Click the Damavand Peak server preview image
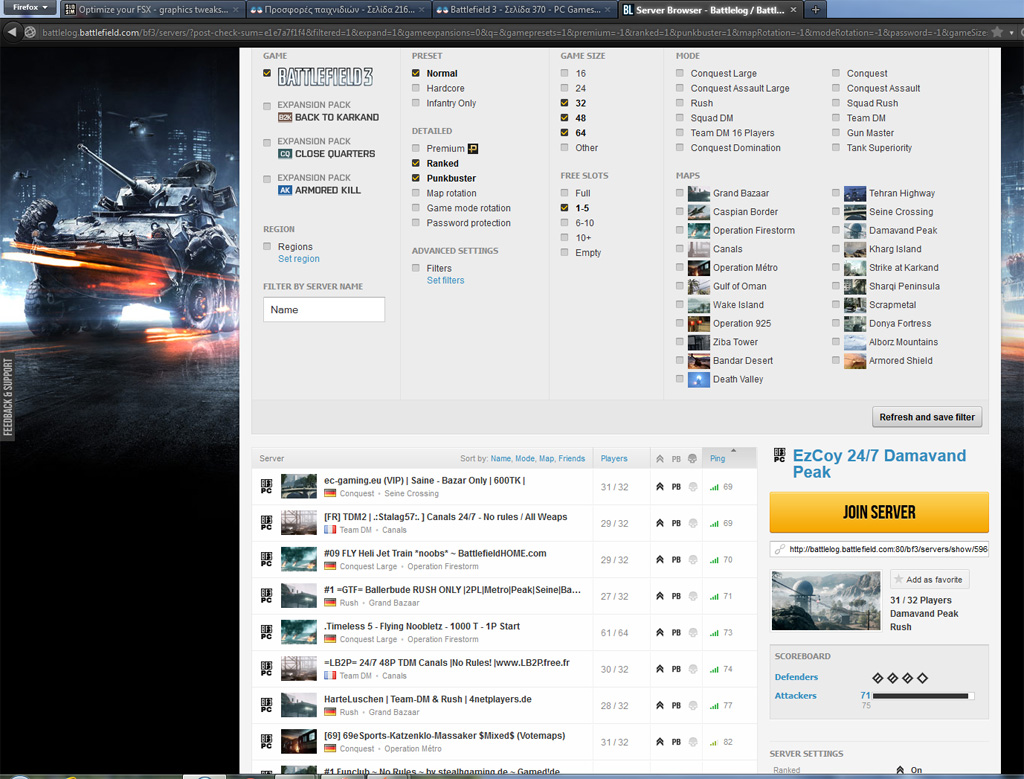The width and height of the screenshot is (1024, 779). click(x=826, y=601)
